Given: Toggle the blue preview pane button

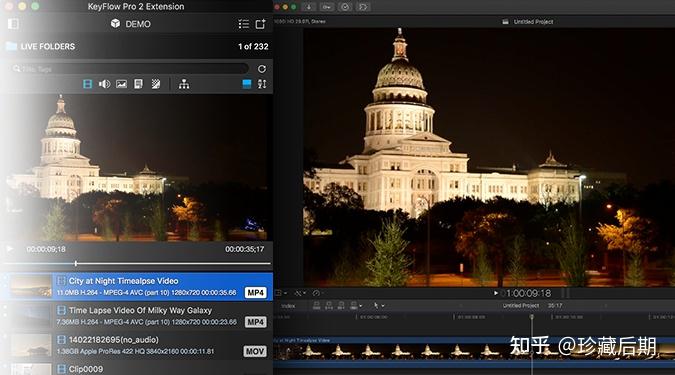Looking at the screenshot, I should pyautogui.click(x=247, y=84).
